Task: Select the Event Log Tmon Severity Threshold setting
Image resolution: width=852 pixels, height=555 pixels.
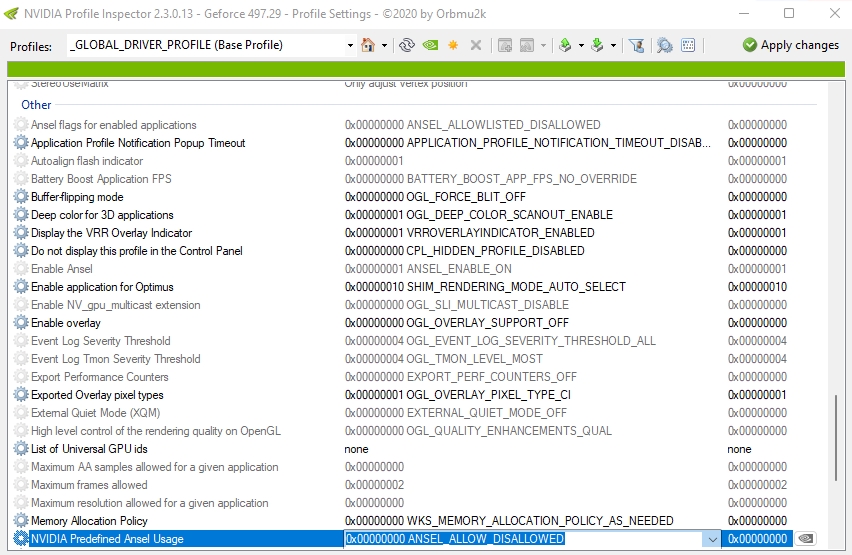Action: coord(116,359)
